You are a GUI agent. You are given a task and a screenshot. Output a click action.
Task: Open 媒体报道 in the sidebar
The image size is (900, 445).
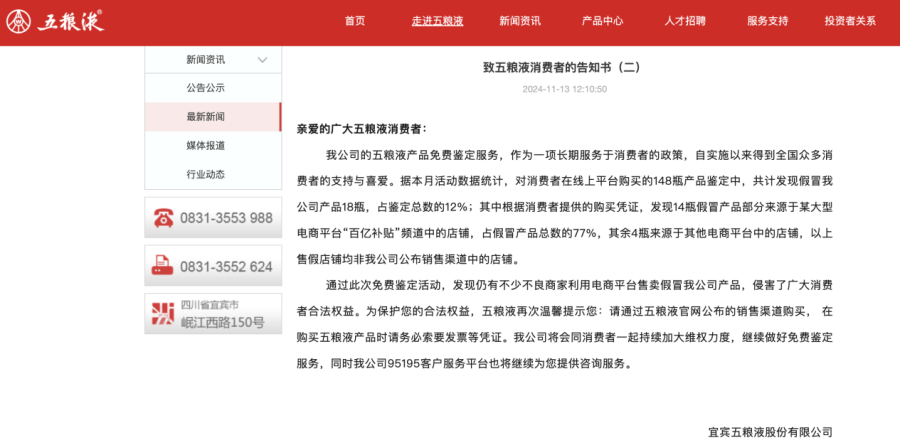(205, 146)
